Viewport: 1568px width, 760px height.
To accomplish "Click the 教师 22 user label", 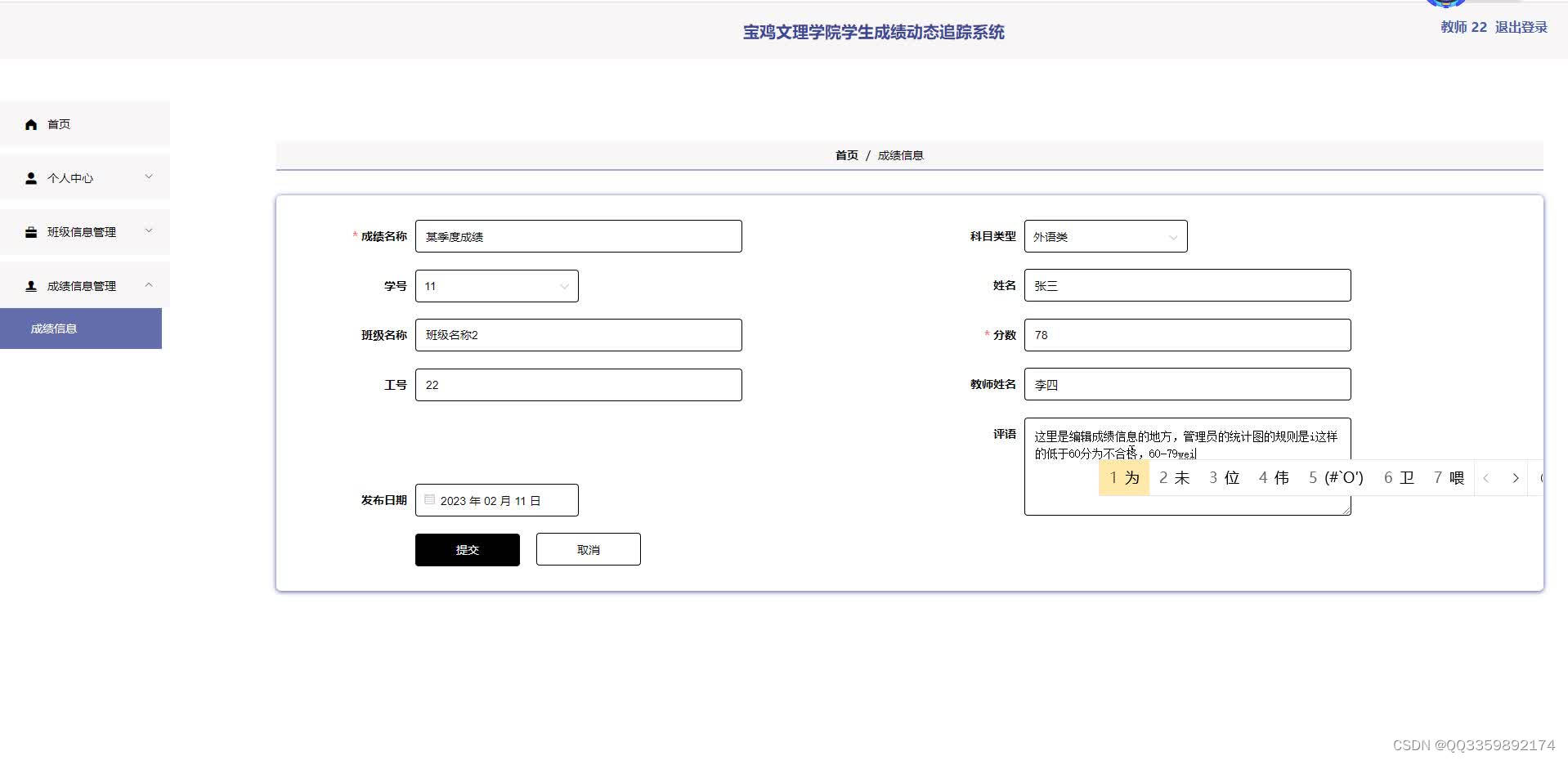I will (1463, 27).
